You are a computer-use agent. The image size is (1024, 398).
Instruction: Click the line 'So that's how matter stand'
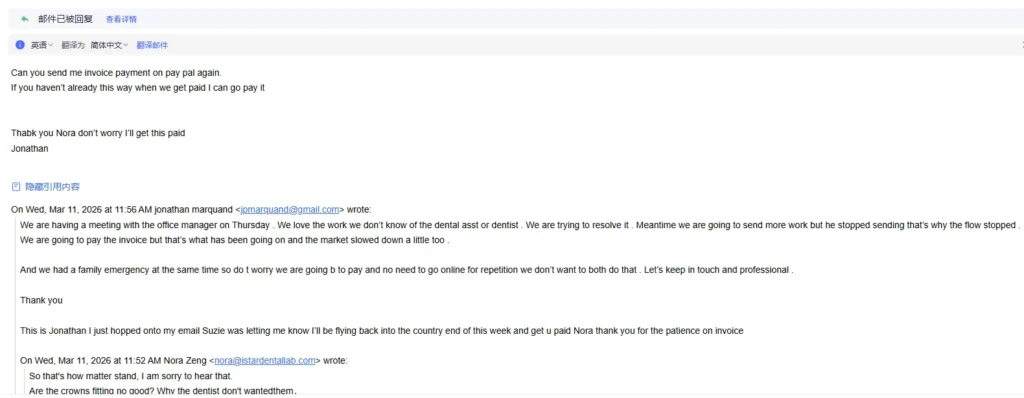131,376
